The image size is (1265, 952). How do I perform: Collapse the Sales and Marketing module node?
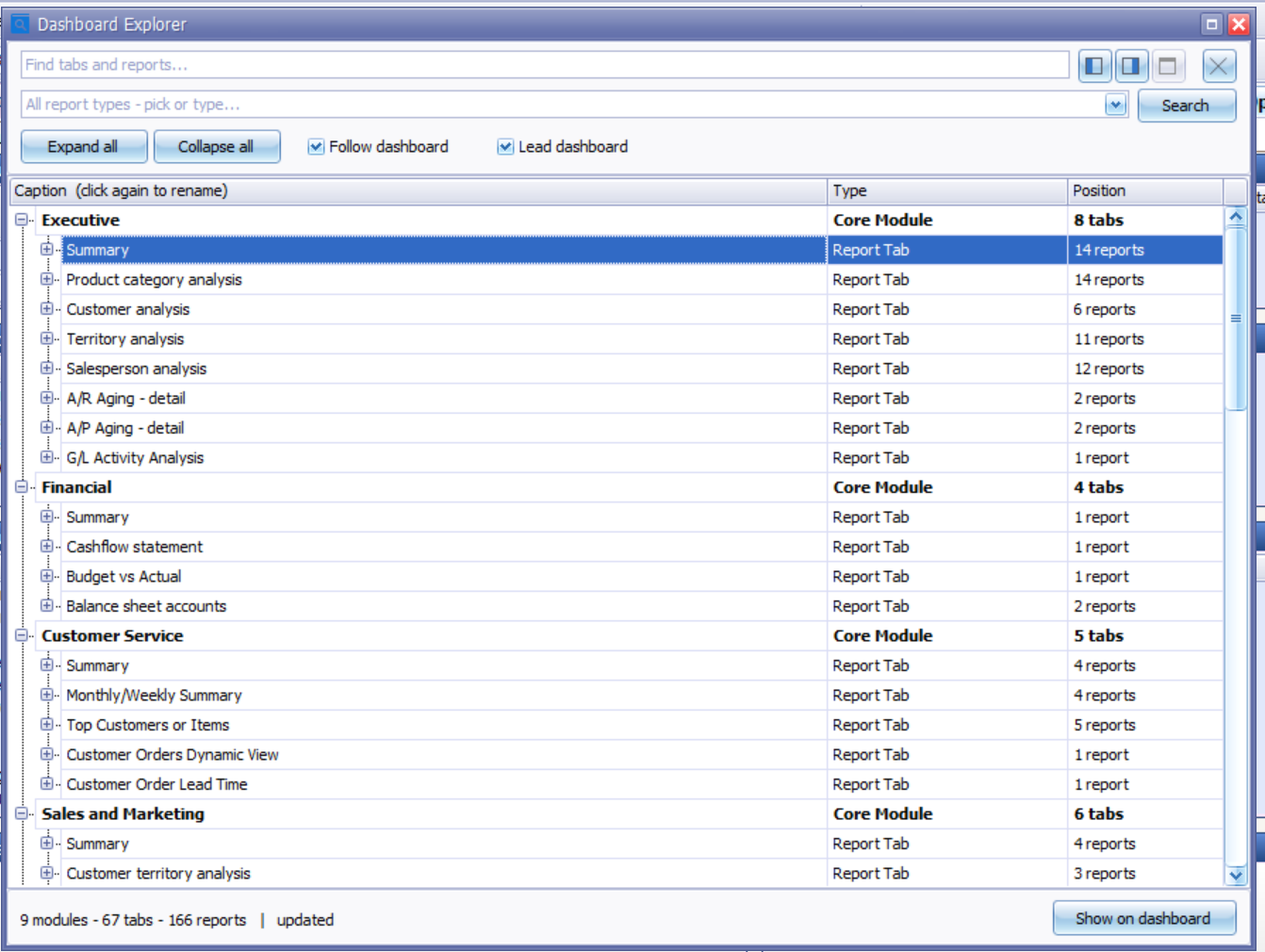click(21, 813)
